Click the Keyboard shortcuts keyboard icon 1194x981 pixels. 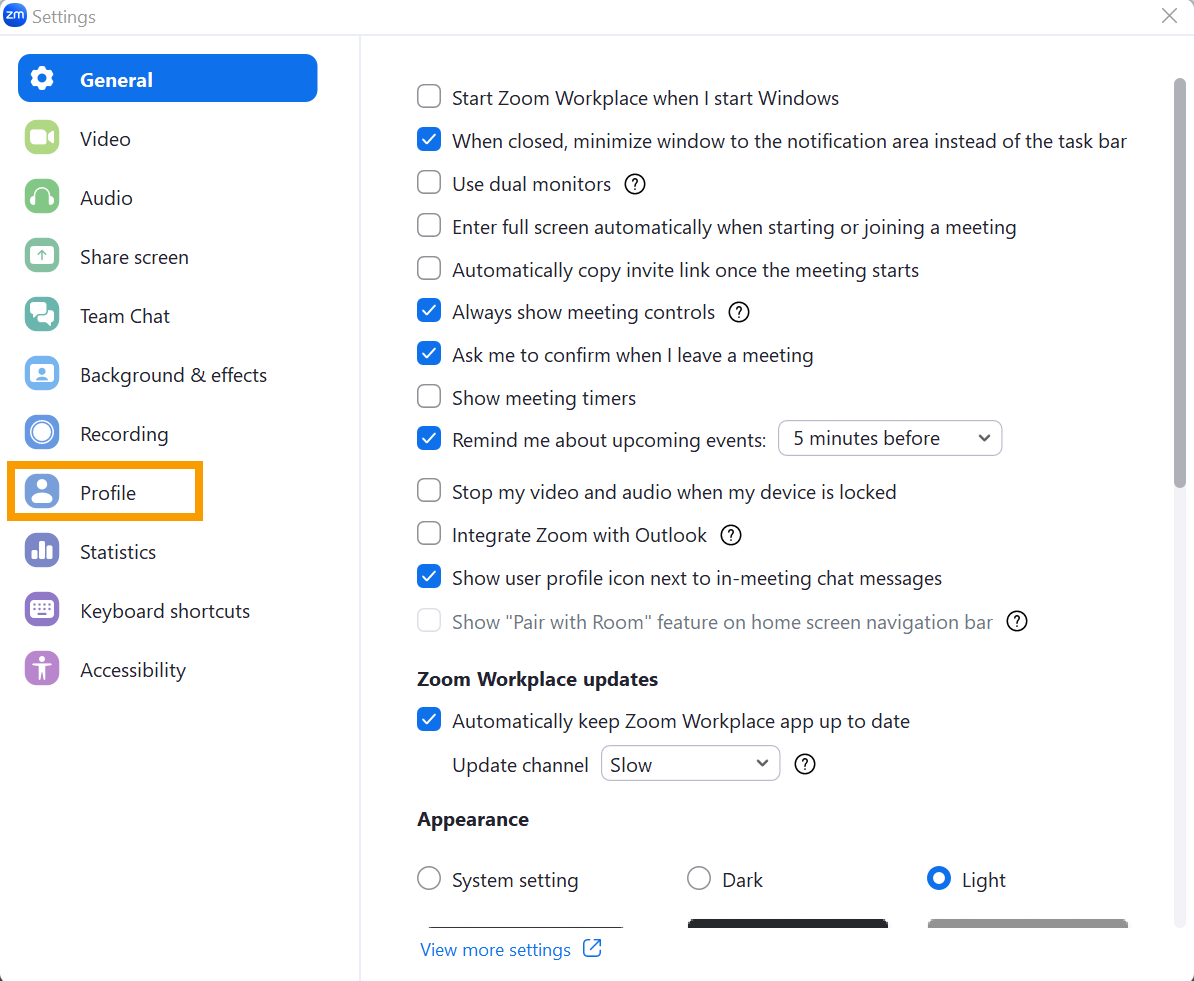(x=42, y=610)
